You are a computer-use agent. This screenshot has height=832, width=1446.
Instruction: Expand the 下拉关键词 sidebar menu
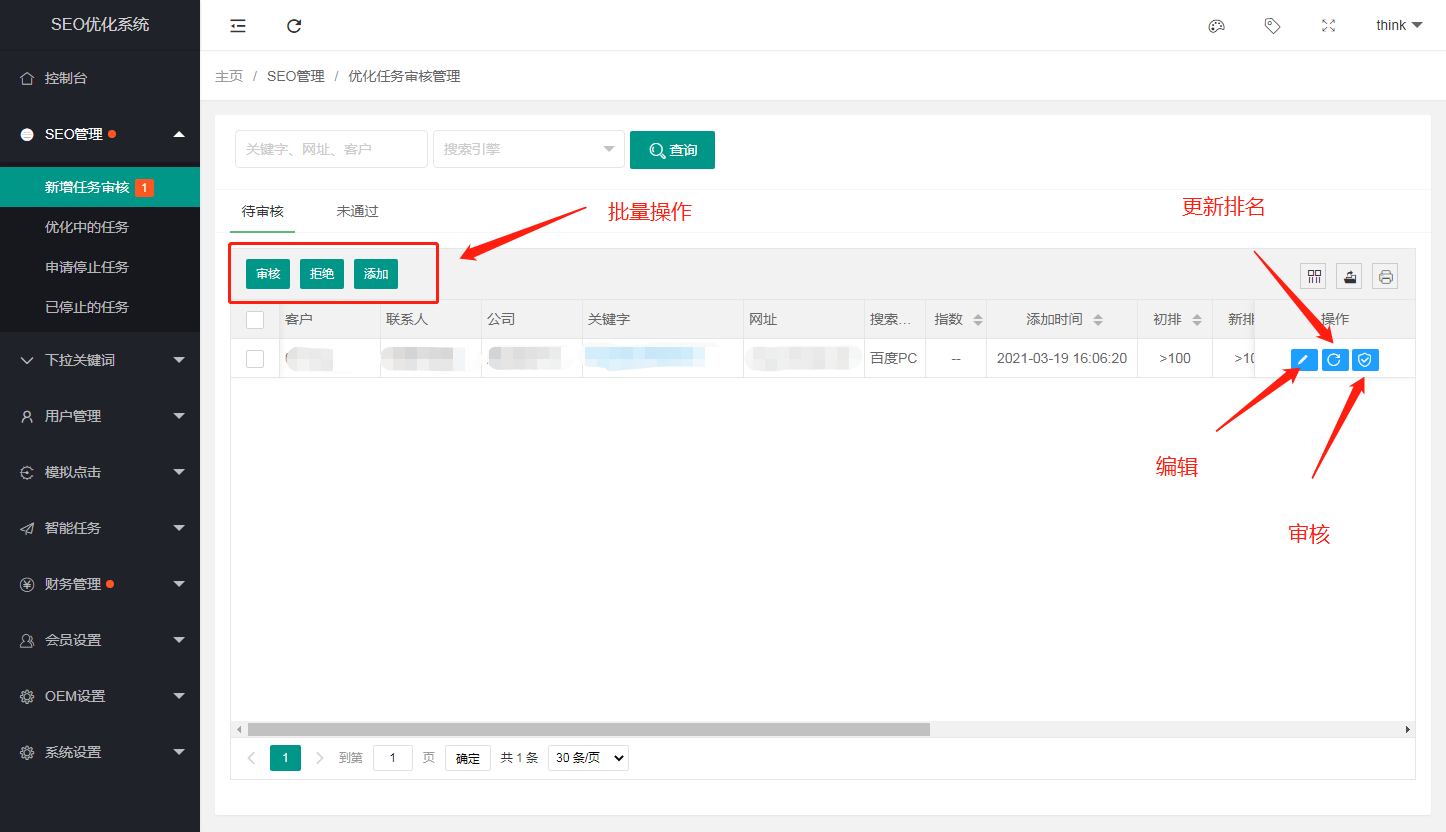coord(100,360)
